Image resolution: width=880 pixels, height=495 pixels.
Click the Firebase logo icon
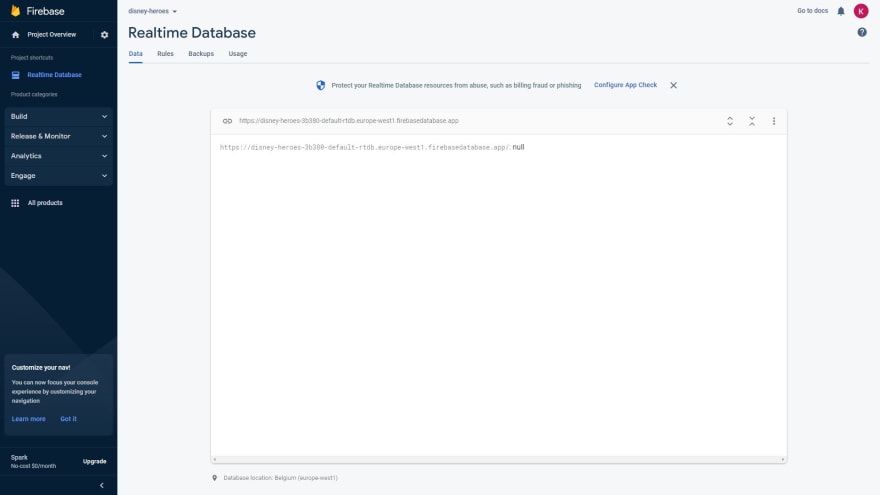click(16, 11)
